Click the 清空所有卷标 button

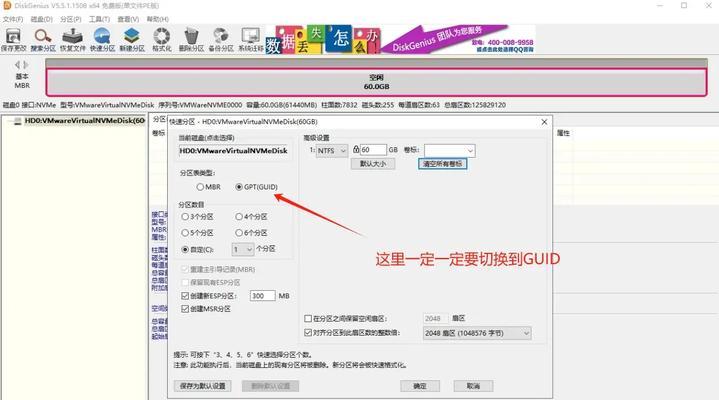442,164
